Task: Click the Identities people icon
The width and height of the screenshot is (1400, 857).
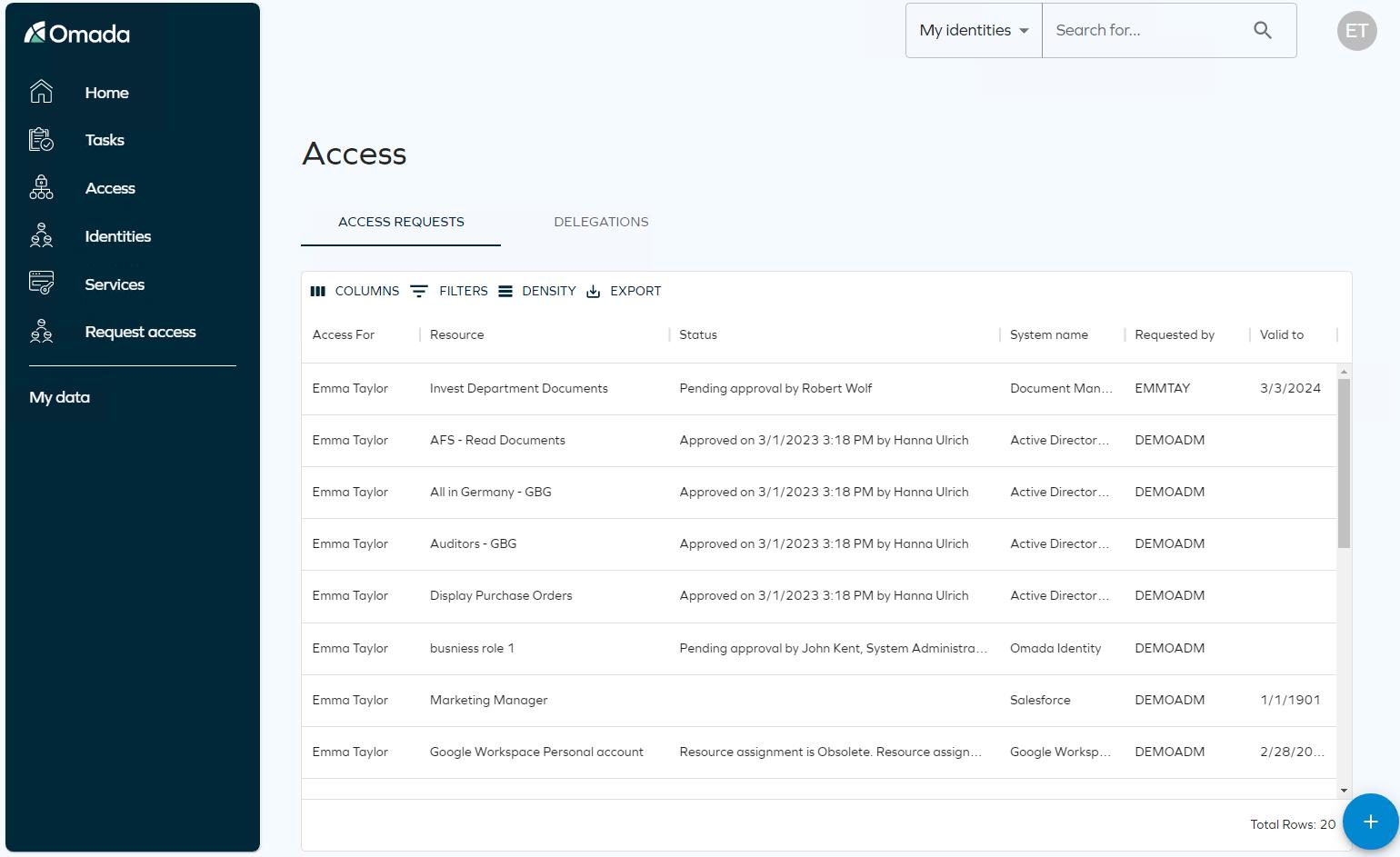Action: [41, 236]
